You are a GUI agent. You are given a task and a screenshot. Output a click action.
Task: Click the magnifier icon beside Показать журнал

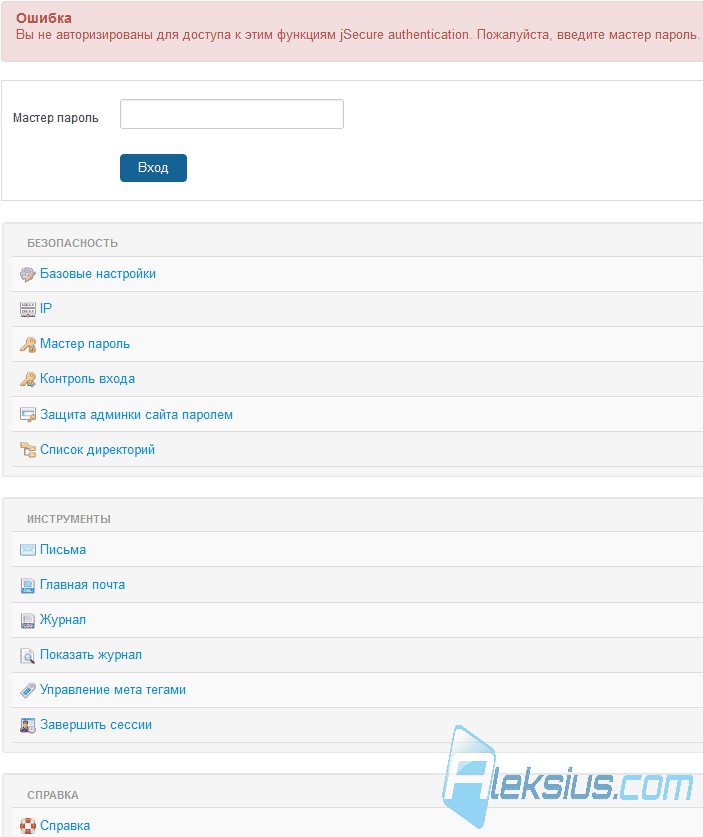(27, 656)
